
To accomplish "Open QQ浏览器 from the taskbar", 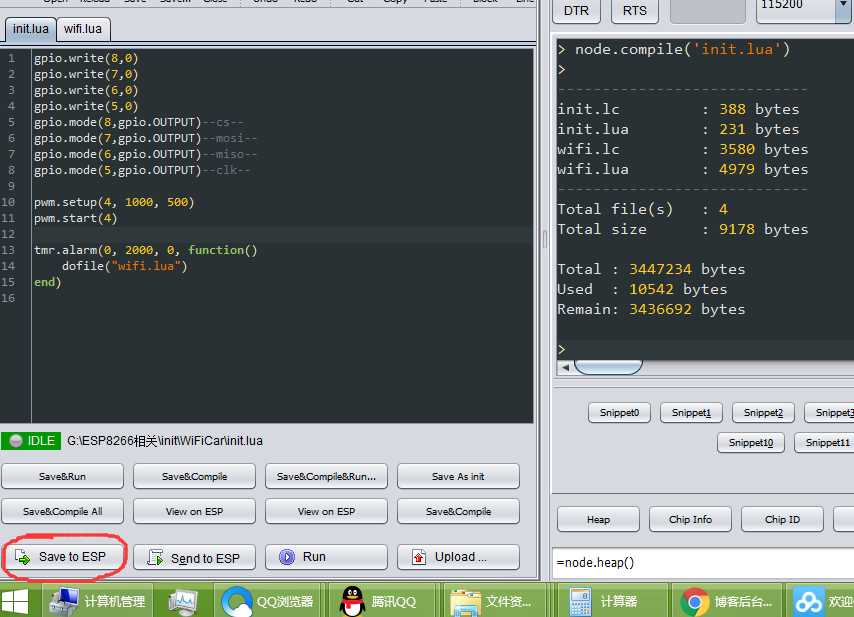I will pyautogui.click(x=269, y=602).
